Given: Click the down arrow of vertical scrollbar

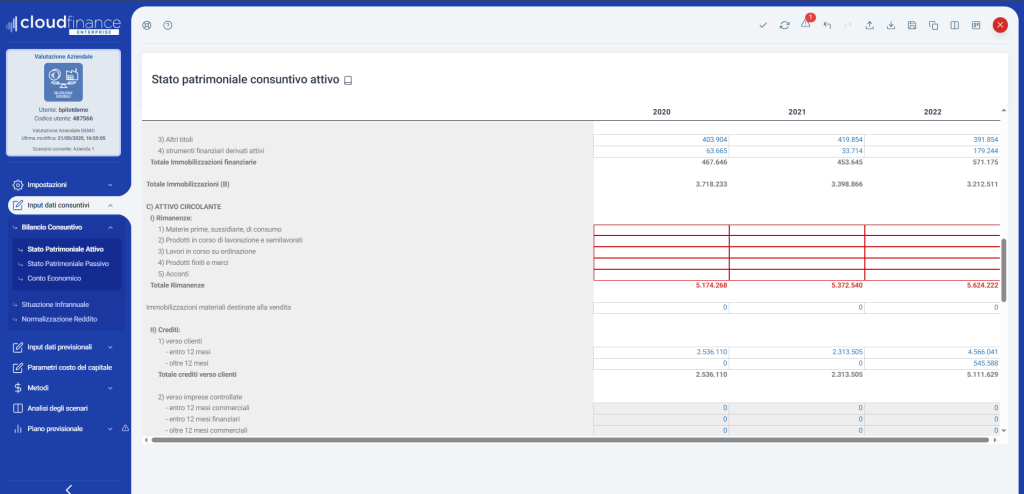Looking at the screenshot, I should (1004, 431).
